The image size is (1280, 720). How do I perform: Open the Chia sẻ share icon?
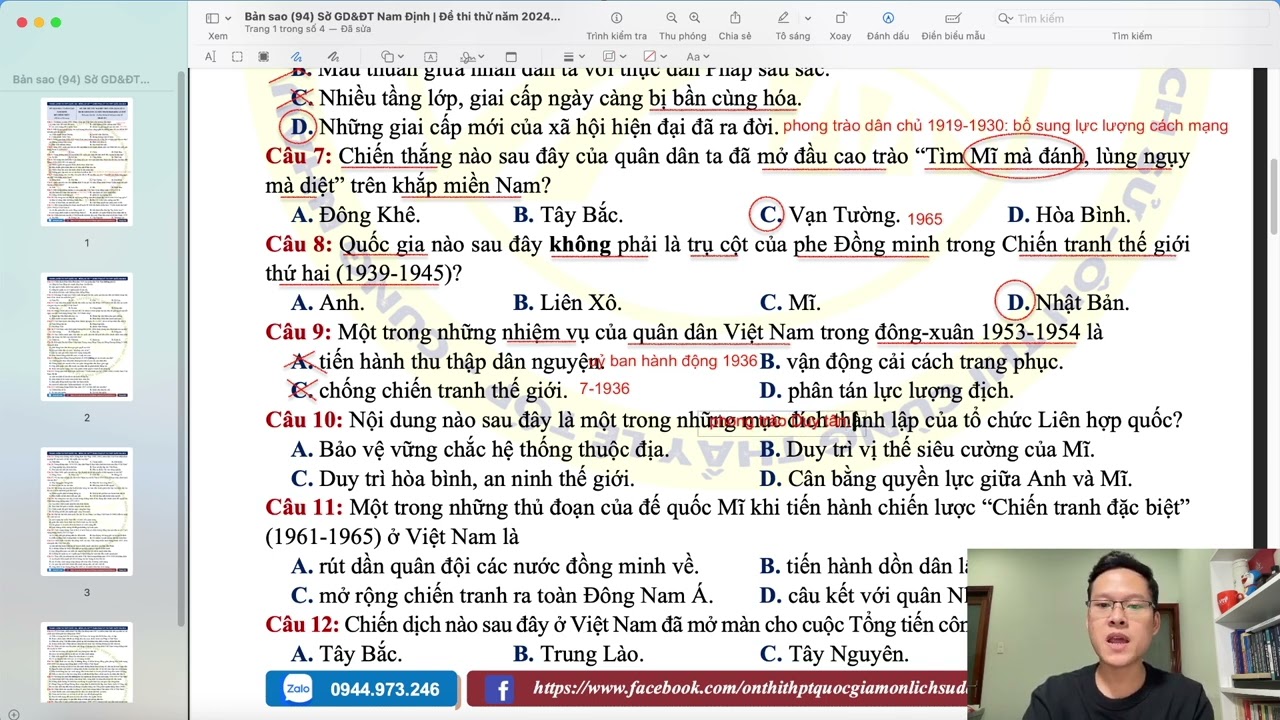tap(735, 18)
